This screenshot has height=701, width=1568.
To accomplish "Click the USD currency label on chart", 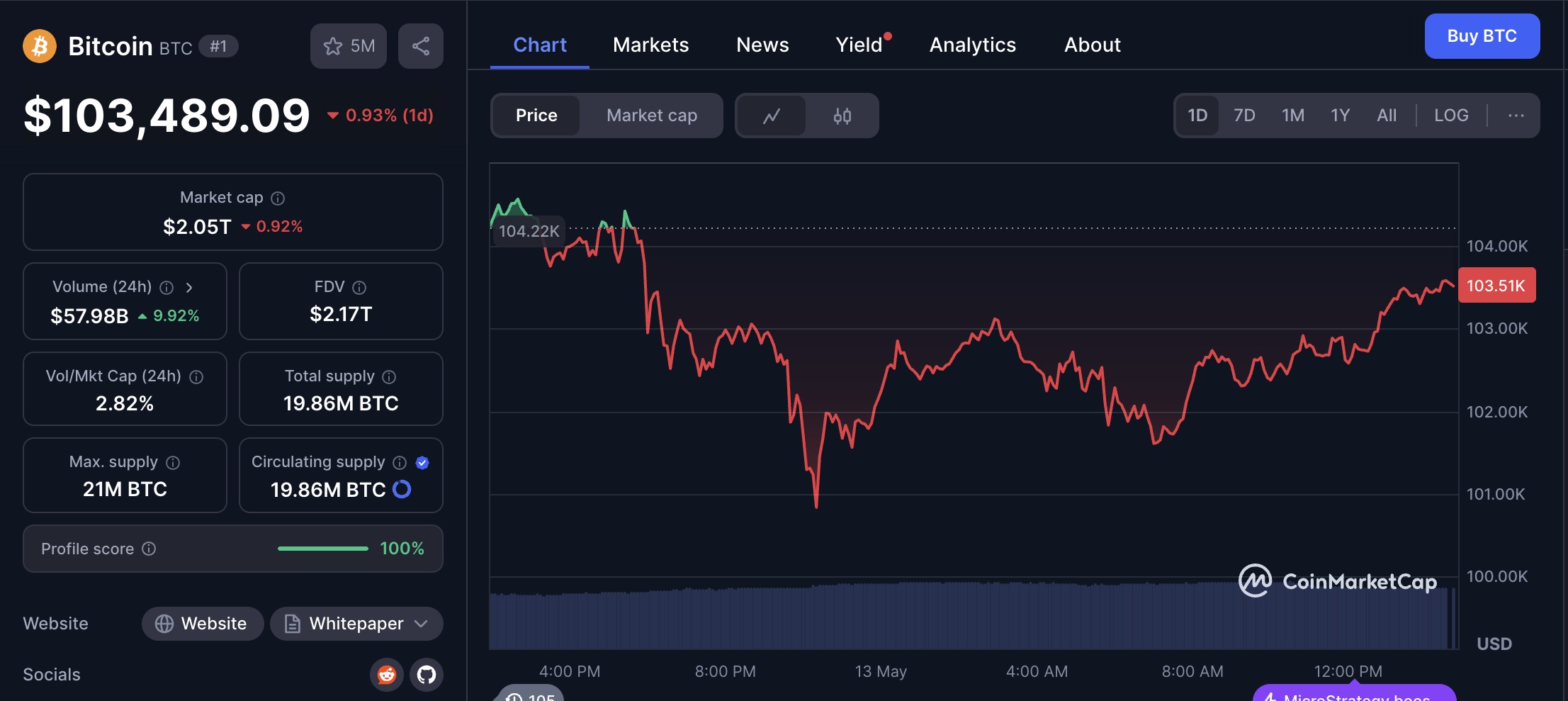I will coord(1494,644).
